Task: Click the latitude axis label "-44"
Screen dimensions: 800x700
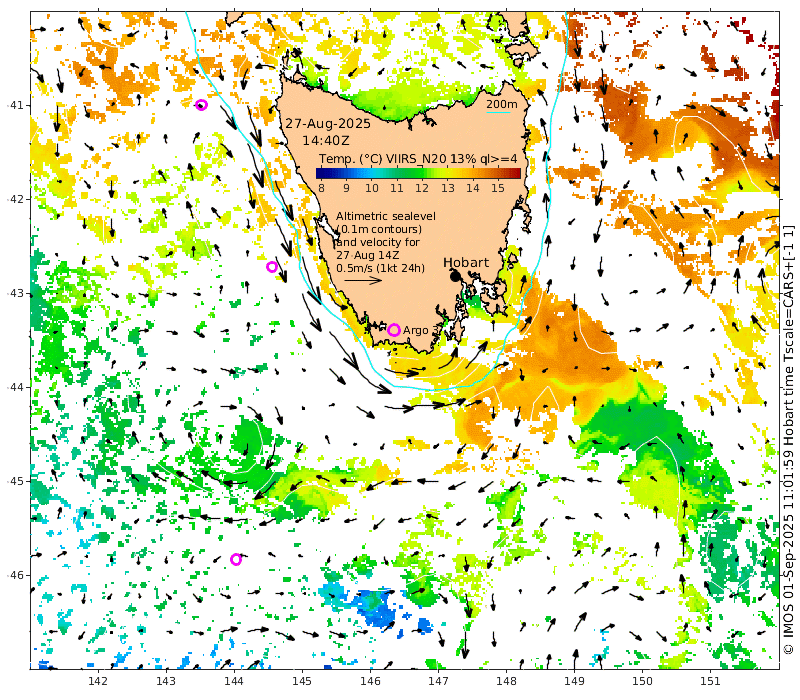Action: pyautogui.click(x=15, y=387)
